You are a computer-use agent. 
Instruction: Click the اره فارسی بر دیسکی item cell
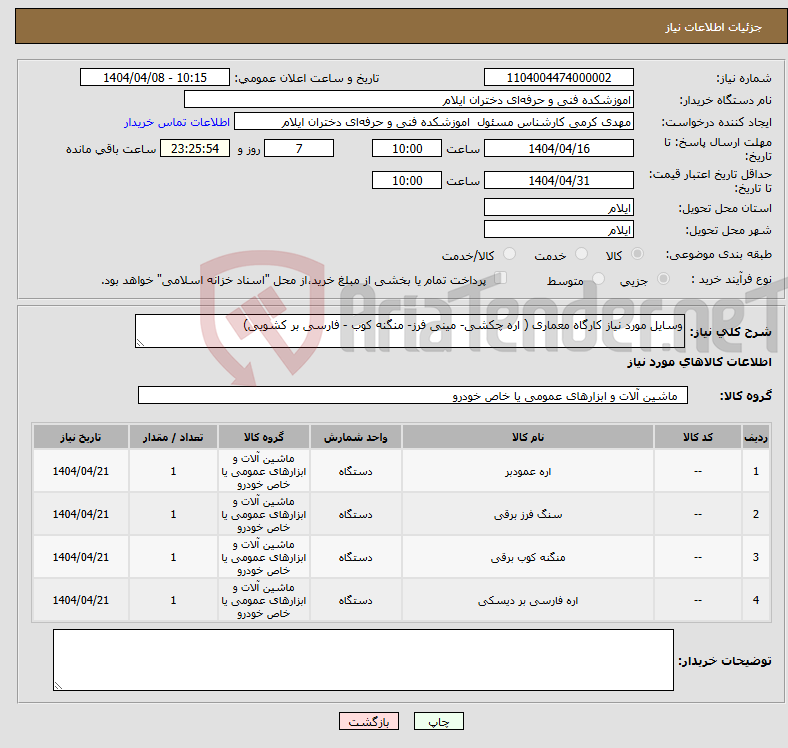pos(528,600)
